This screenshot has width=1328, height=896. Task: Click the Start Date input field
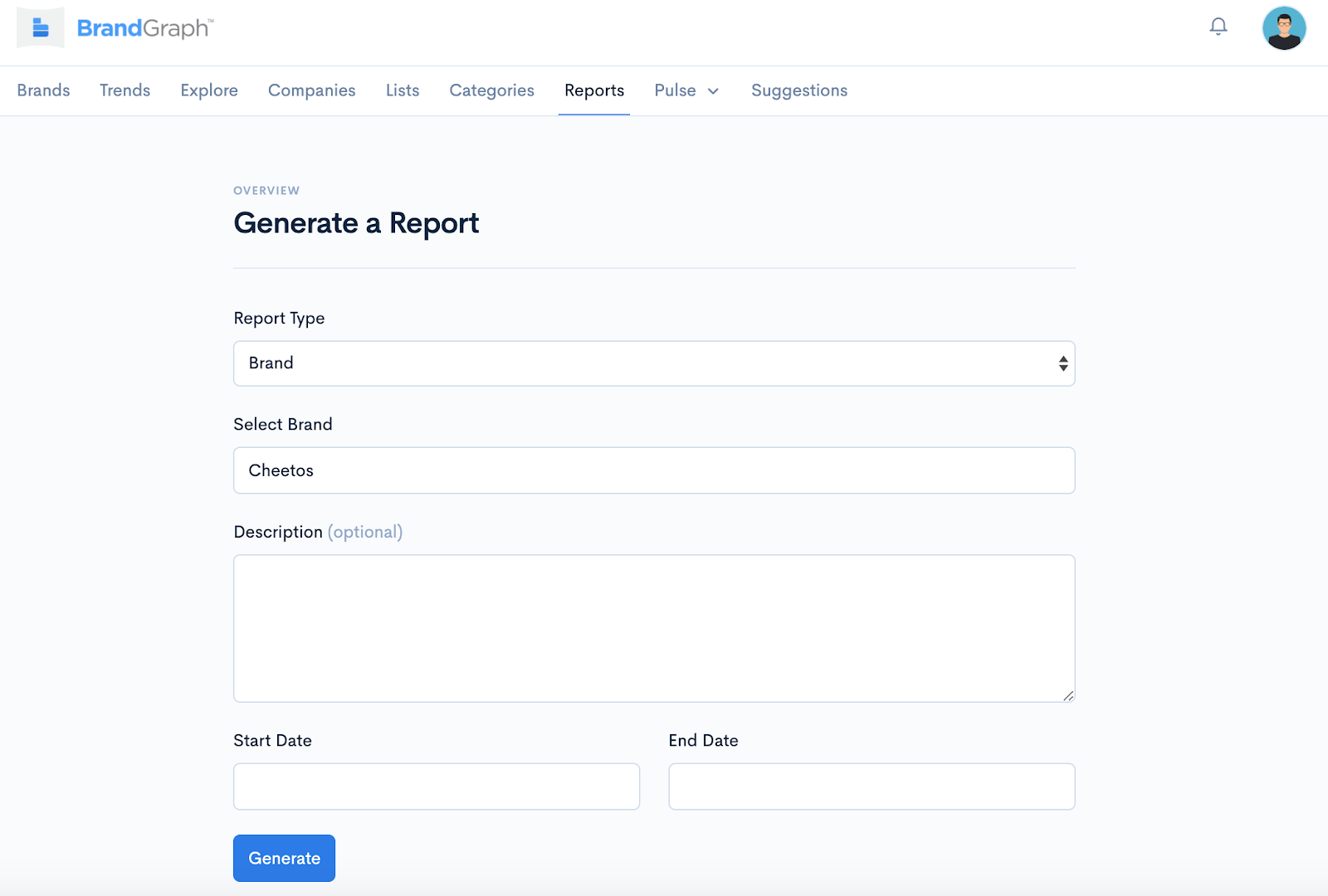point(437,786)
